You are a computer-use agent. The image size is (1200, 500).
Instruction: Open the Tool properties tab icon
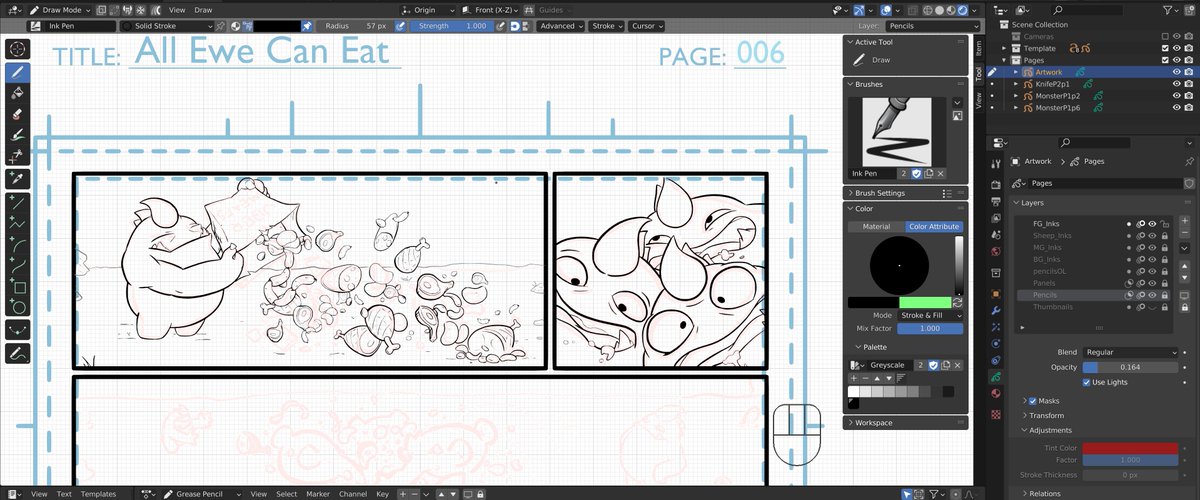(x=994, y=163)
